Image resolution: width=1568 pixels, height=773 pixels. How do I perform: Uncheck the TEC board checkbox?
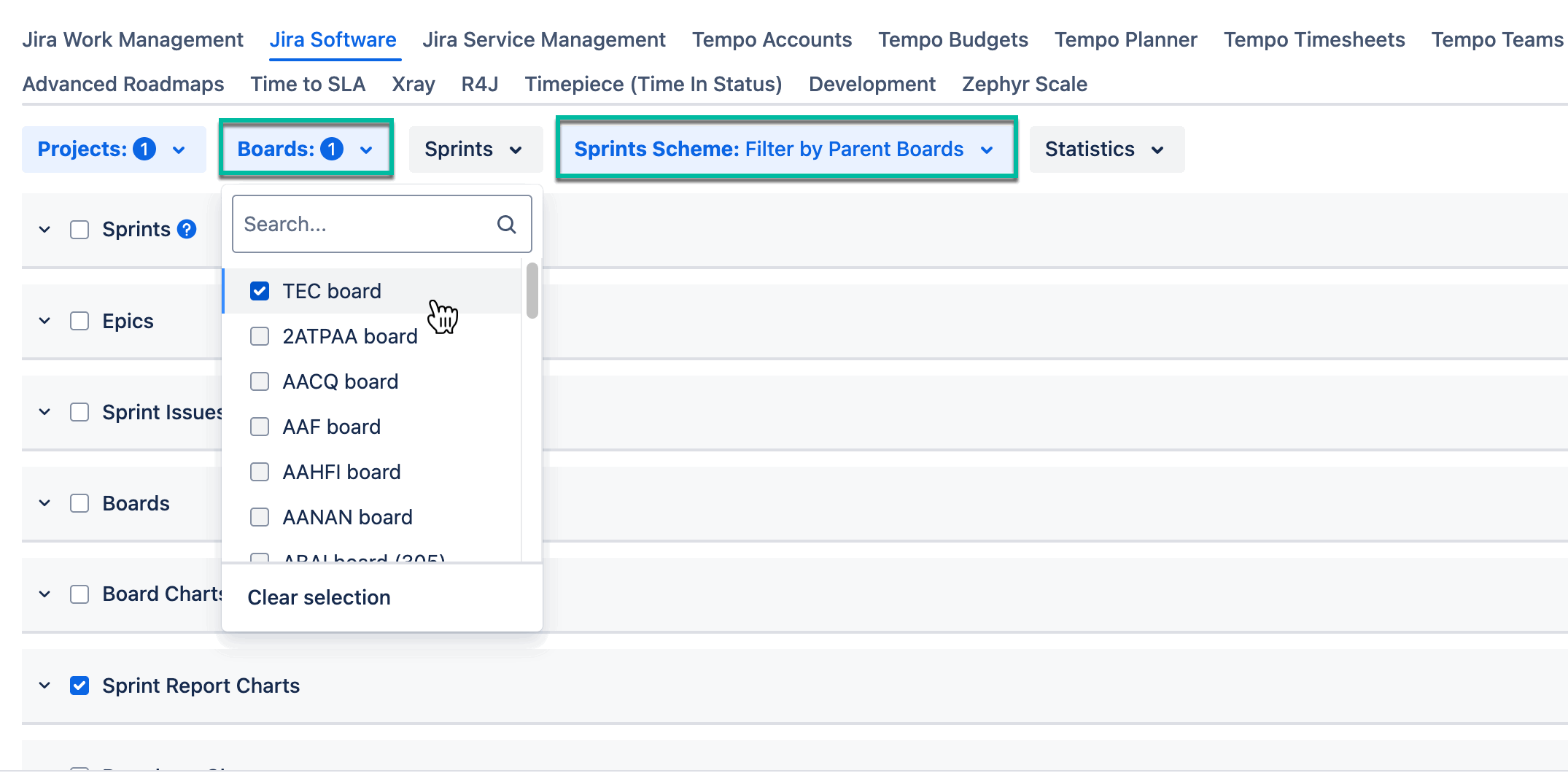point(260,290)
